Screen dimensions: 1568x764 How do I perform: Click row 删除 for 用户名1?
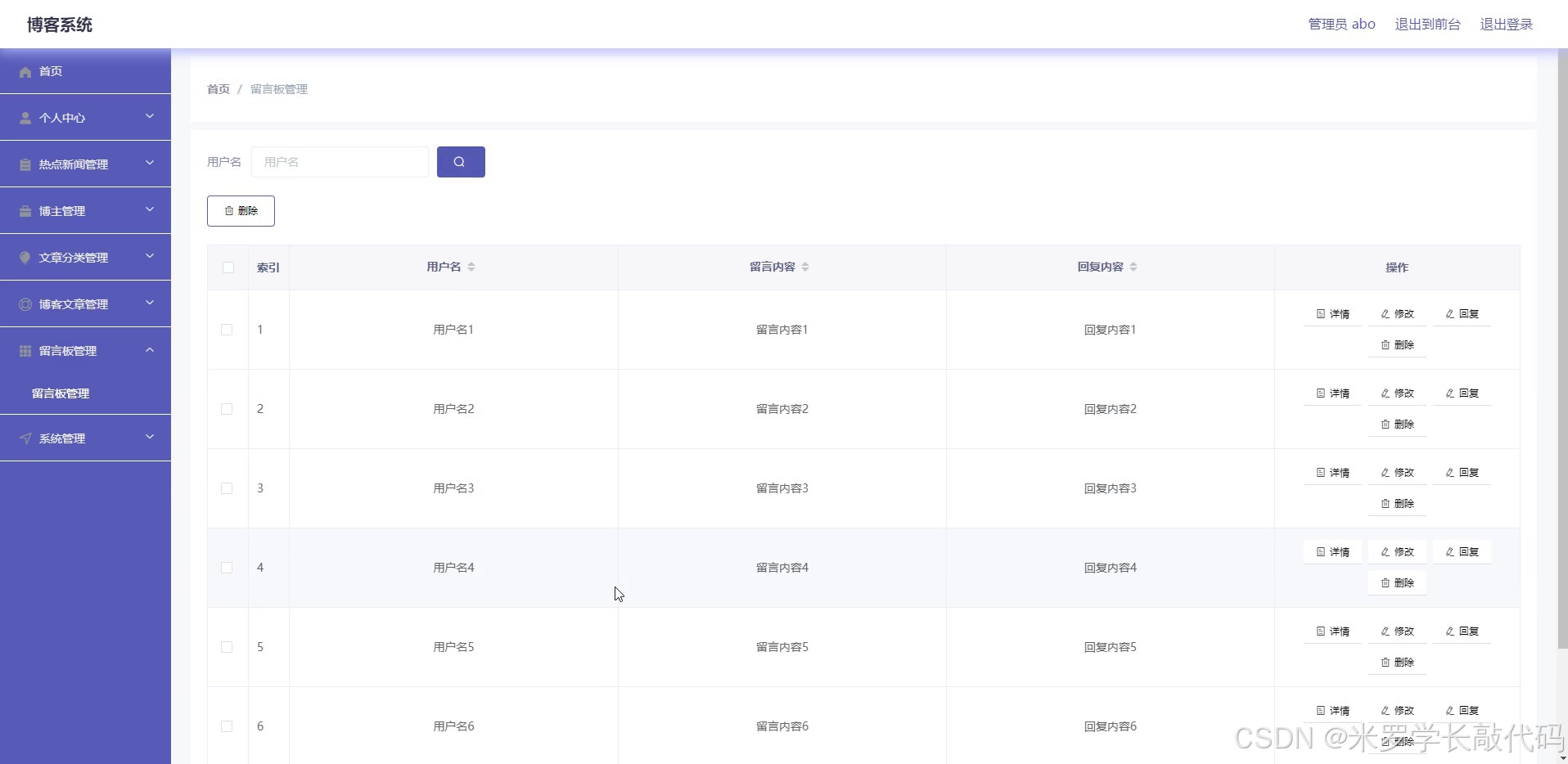click(1397, 345)
